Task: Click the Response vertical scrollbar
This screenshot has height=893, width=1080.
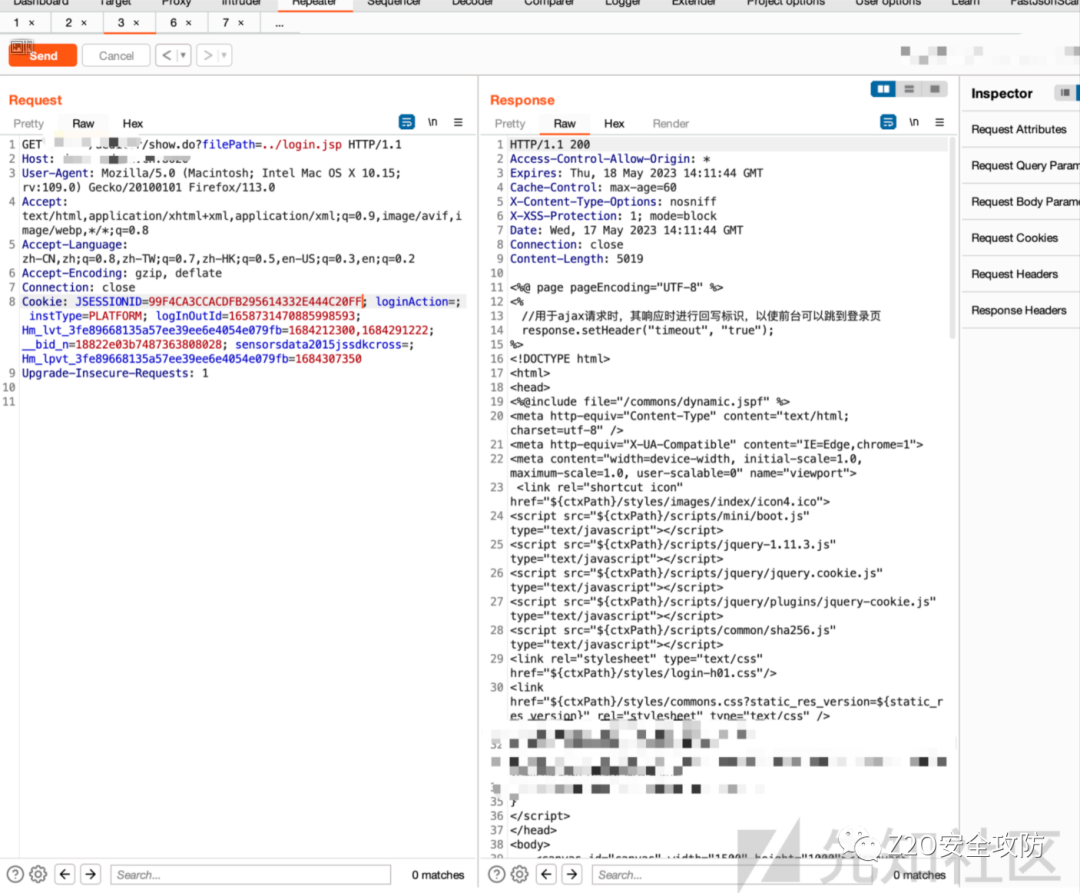Action: click(953, 237)
